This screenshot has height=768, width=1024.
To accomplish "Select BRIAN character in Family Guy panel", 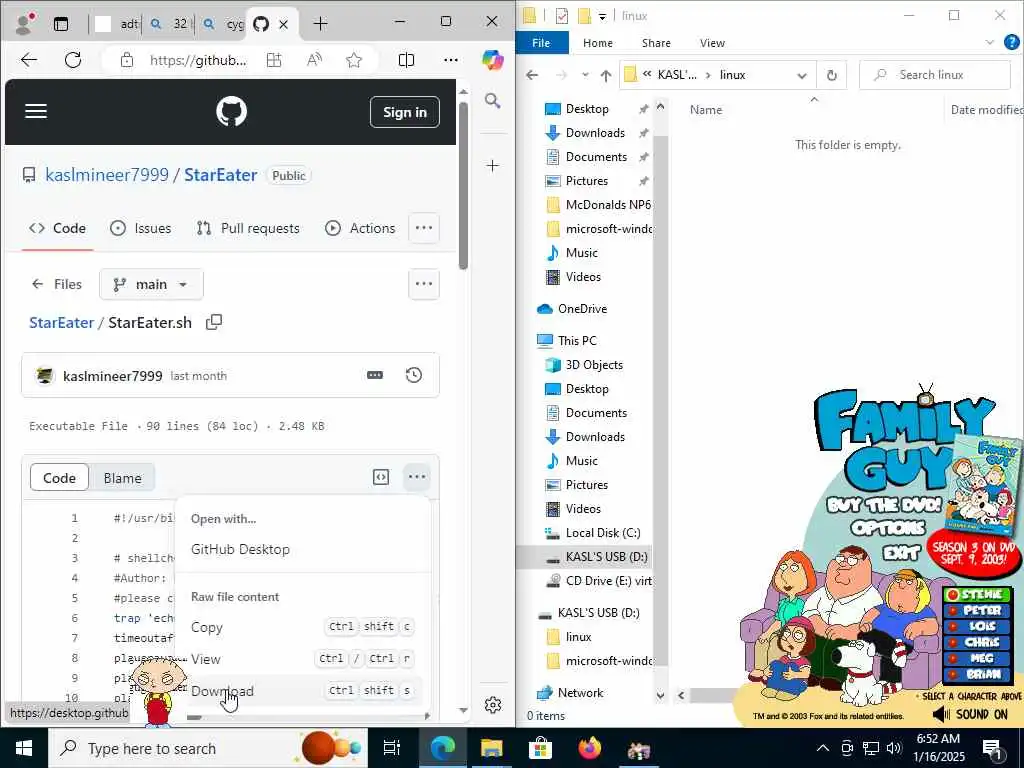I will (977, 674).
